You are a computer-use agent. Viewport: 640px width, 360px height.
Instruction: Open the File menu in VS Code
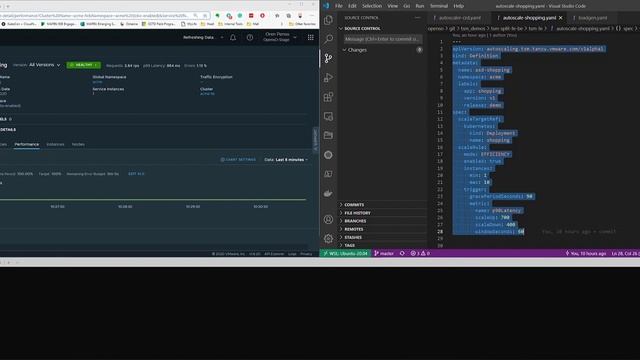click(339, 6)
